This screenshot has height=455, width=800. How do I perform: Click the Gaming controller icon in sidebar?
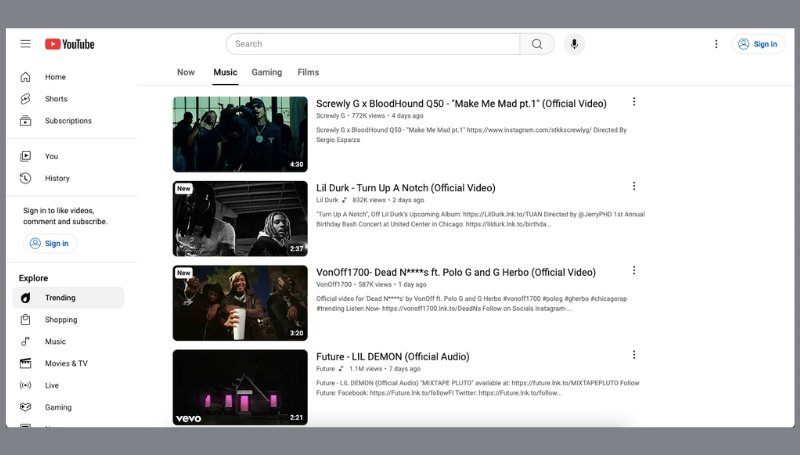click(26, 407)
